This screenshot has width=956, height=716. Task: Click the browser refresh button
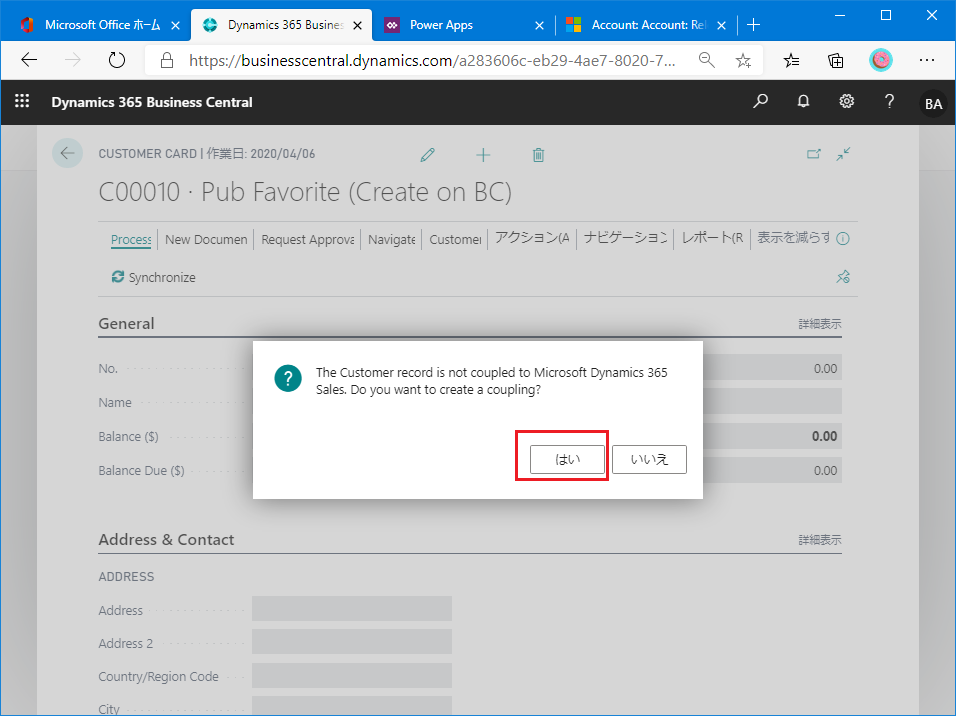[116, 60]
